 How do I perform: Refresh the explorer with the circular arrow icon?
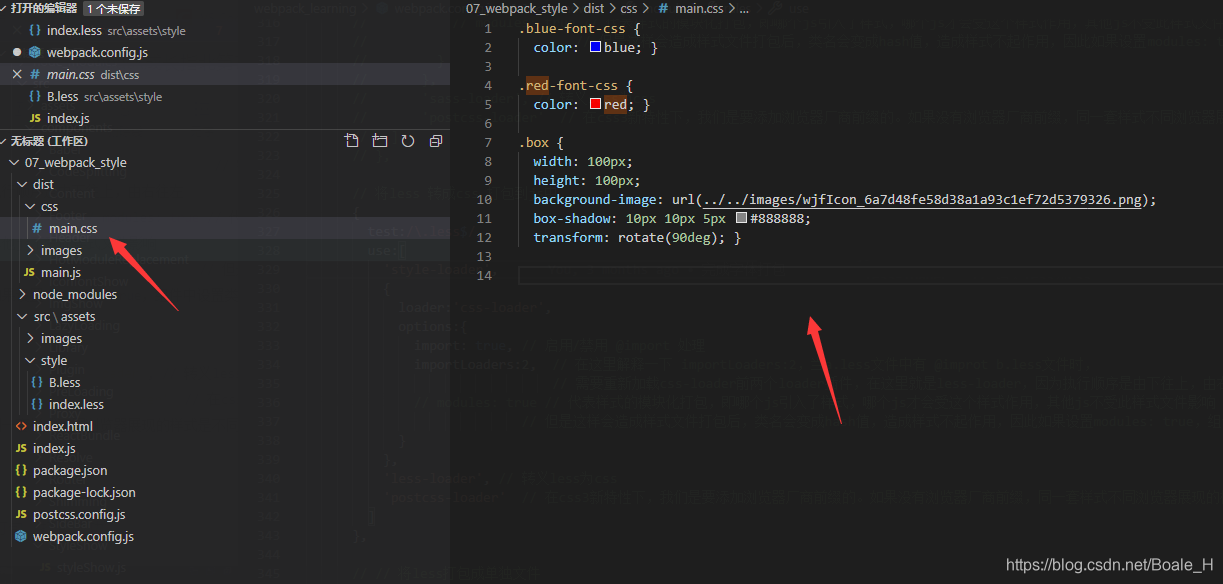pyautogui.click(x=408, y=141)
